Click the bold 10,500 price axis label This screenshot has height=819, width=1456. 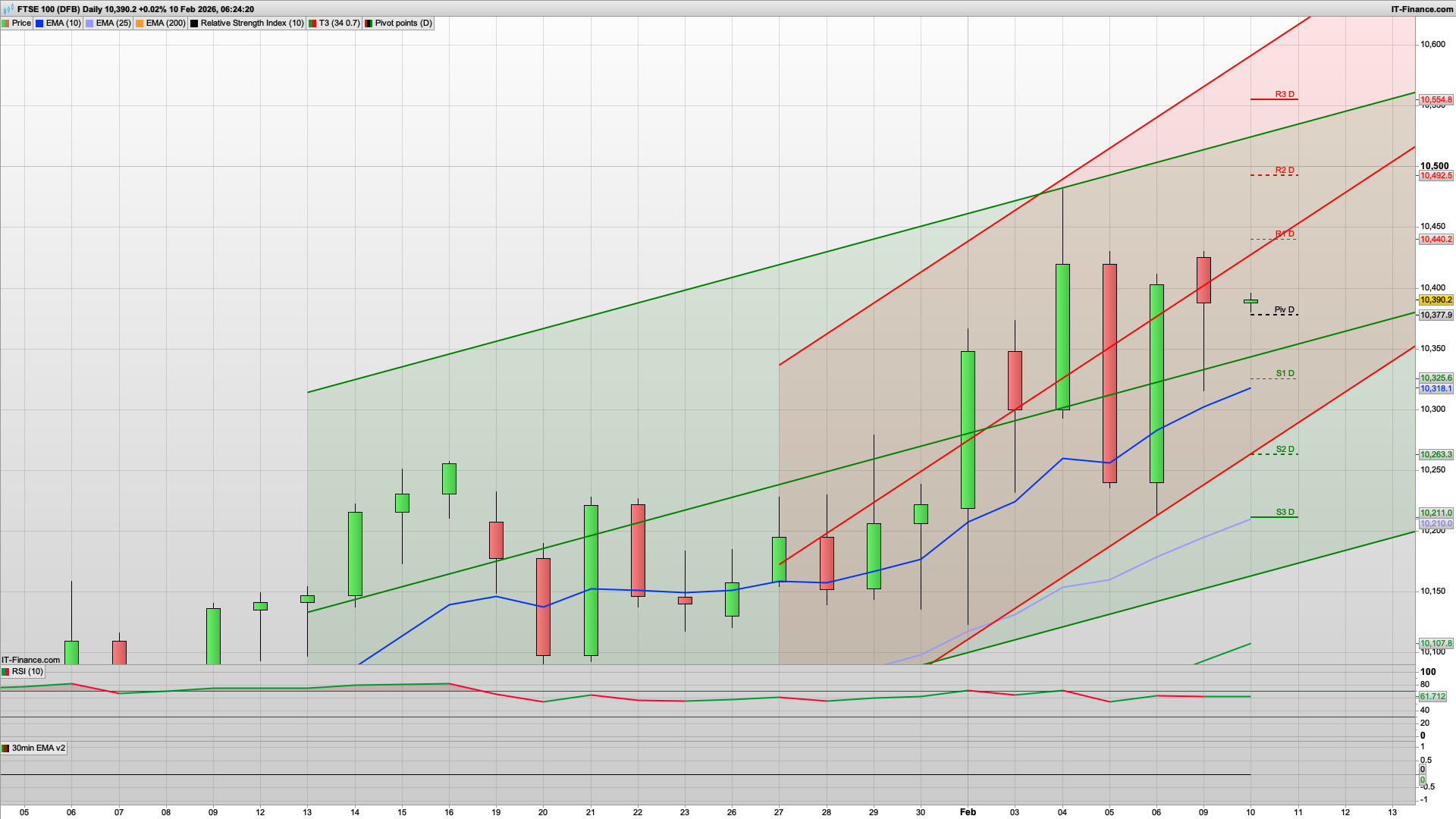pyautogui.click(x=1435, y=166)
